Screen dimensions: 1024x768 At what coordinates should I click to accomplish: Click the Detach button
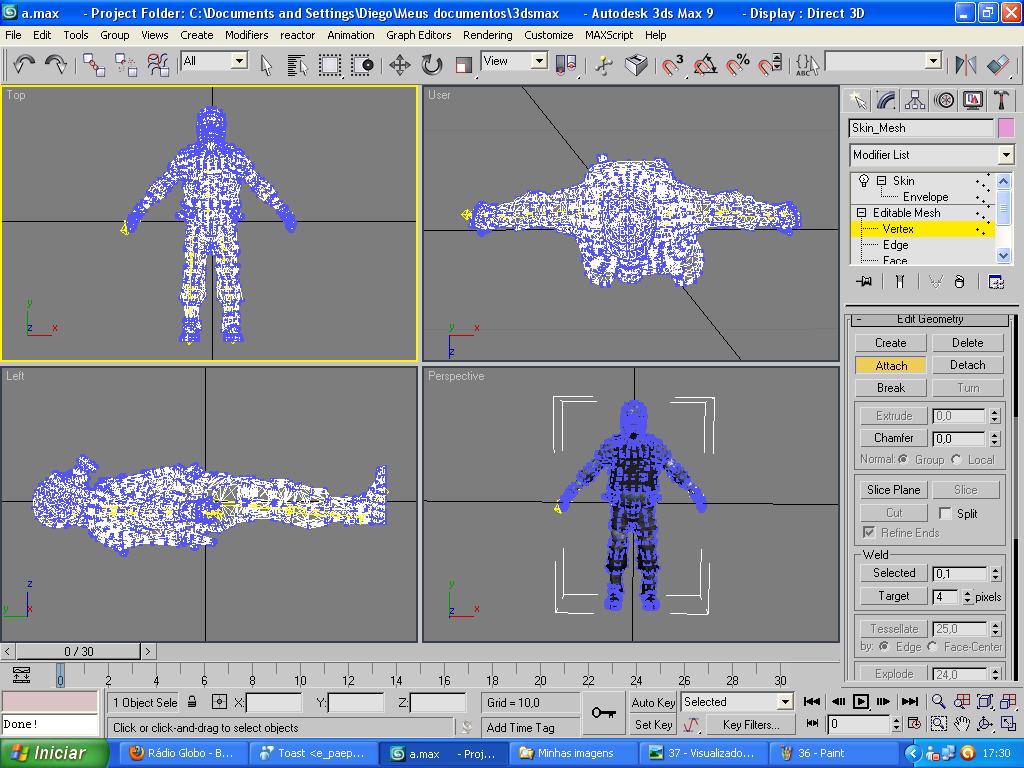(x=967, y=365)
